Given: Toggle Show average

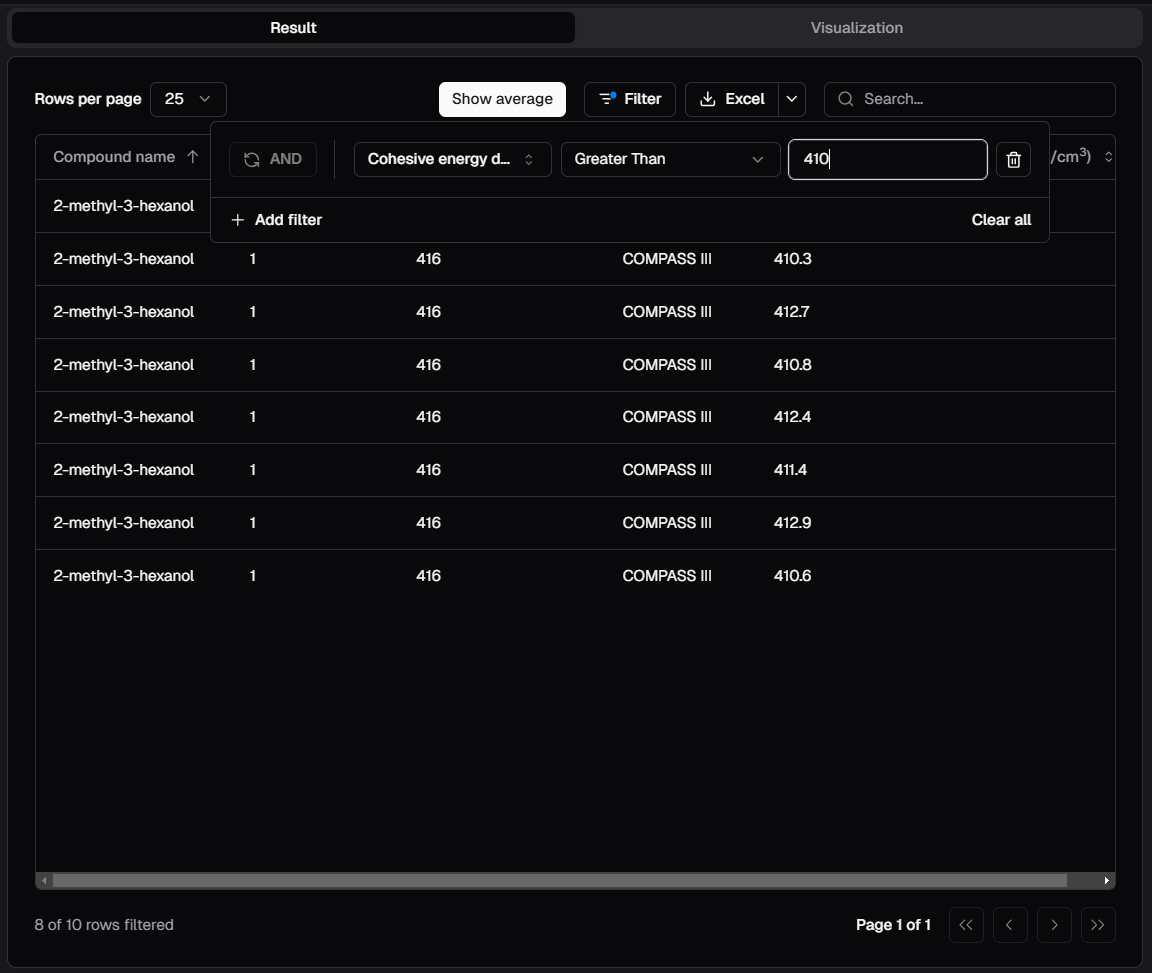Looking at the screenshot, I should [502, 99].
